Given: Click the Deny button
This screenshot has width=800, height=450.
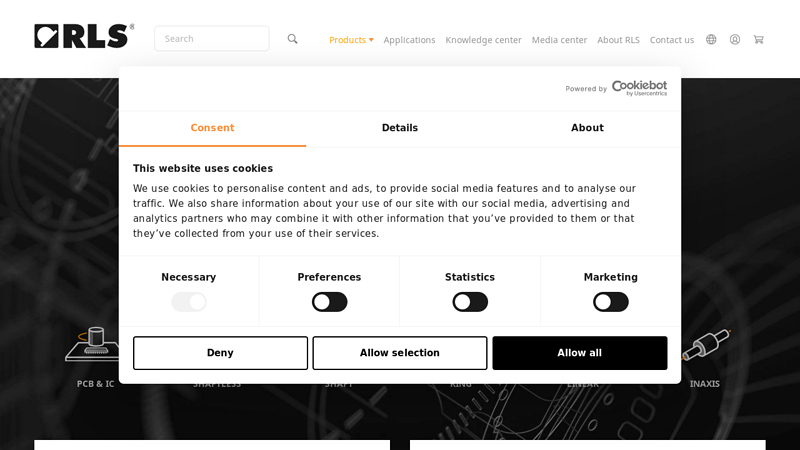Looking at the screenshot, I should [x=220, y=353].
